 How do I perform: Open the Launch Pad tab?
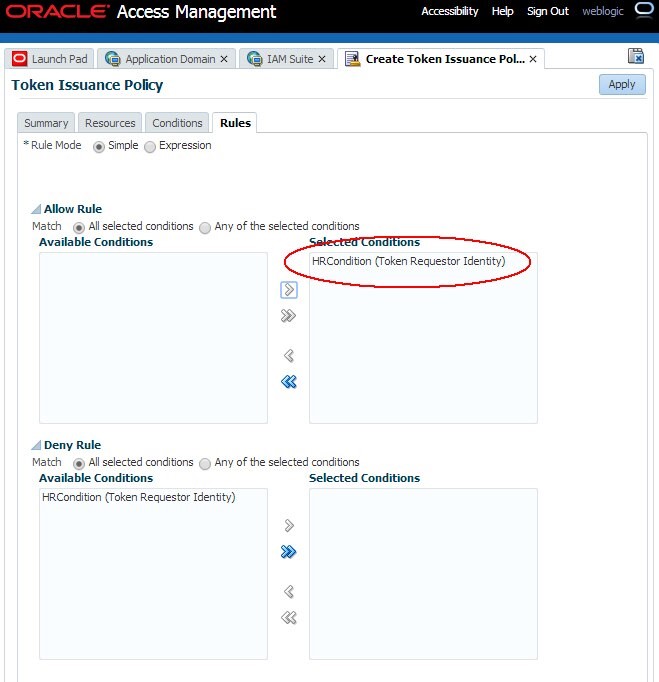(x=49, y=59)
